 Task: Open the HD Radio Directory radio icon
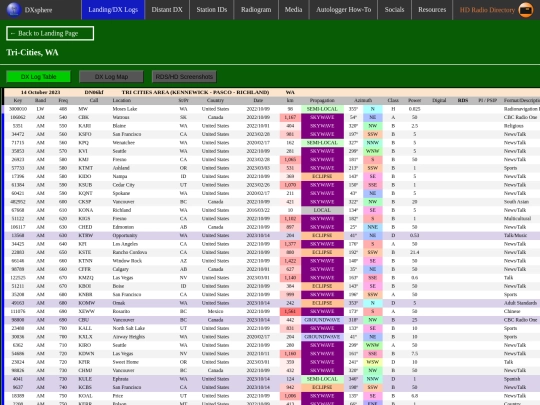(526, 10)
